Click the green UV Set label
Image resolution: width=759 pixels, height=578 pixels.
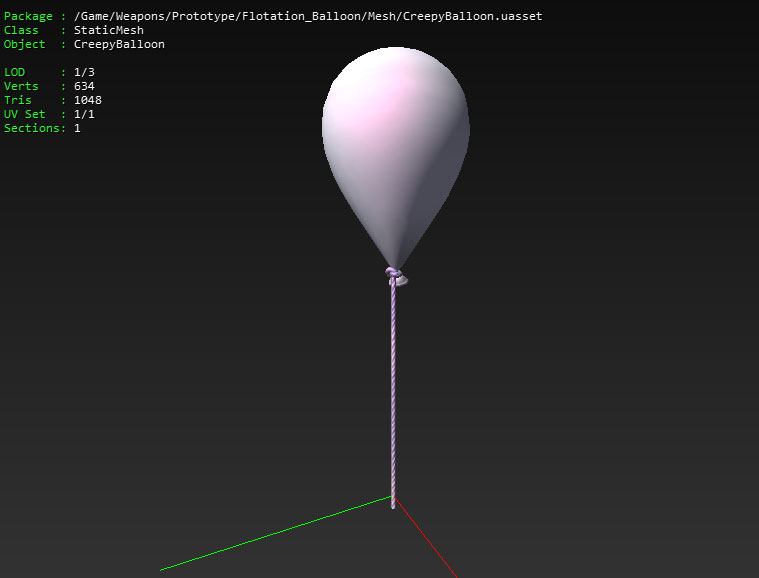point(25,115)
